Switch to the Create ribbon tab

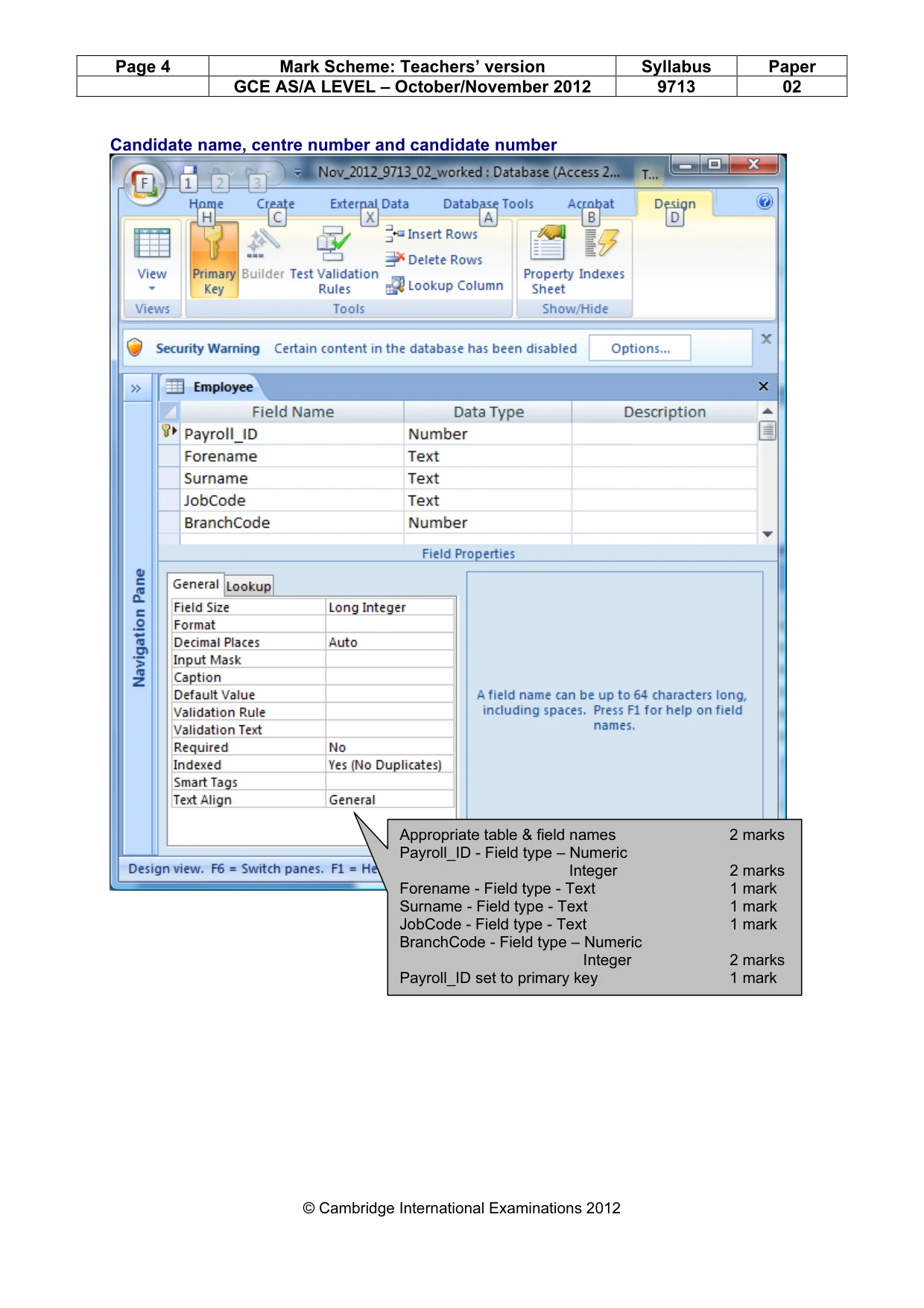[276, 203]
